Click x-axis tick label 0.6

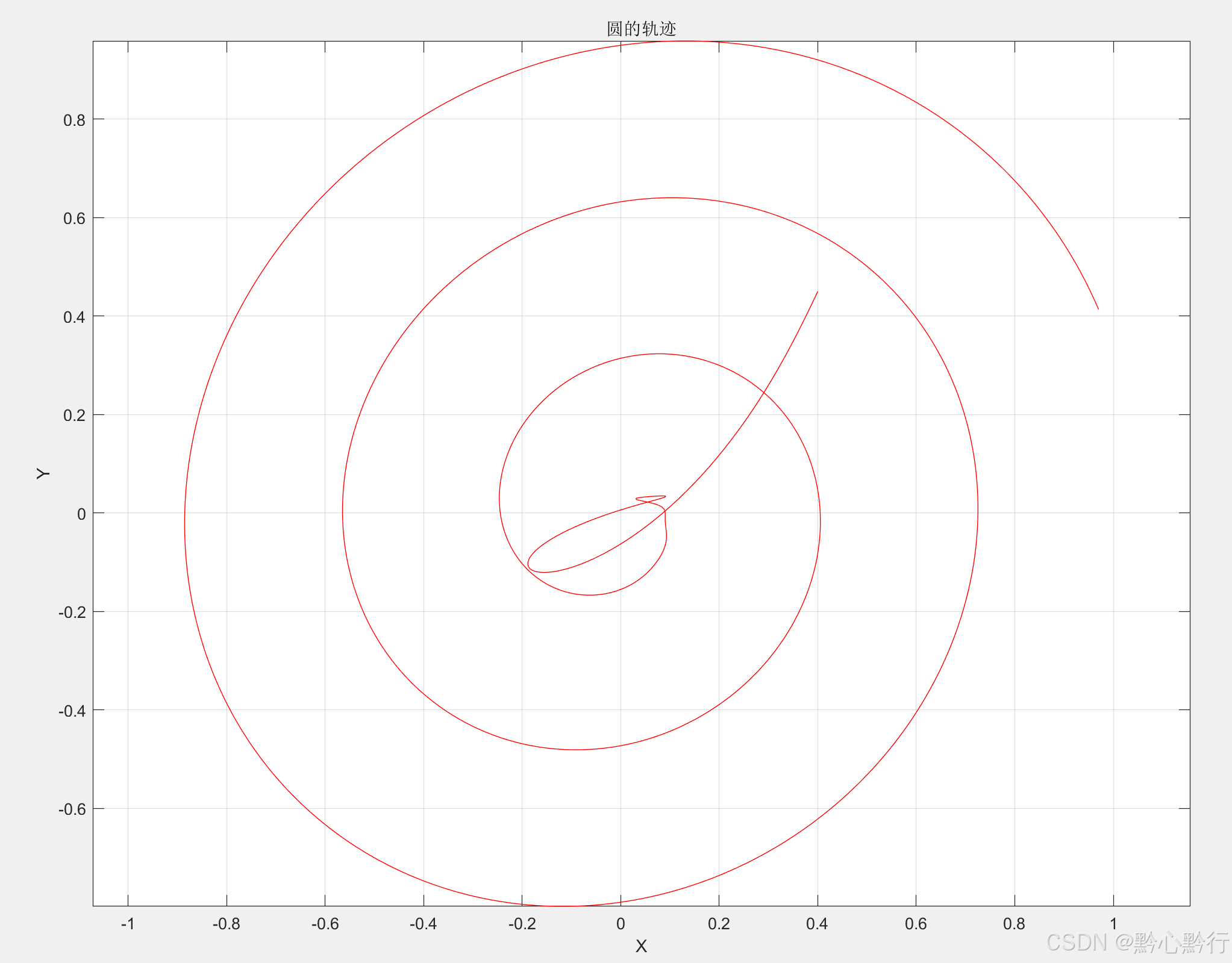916,924
